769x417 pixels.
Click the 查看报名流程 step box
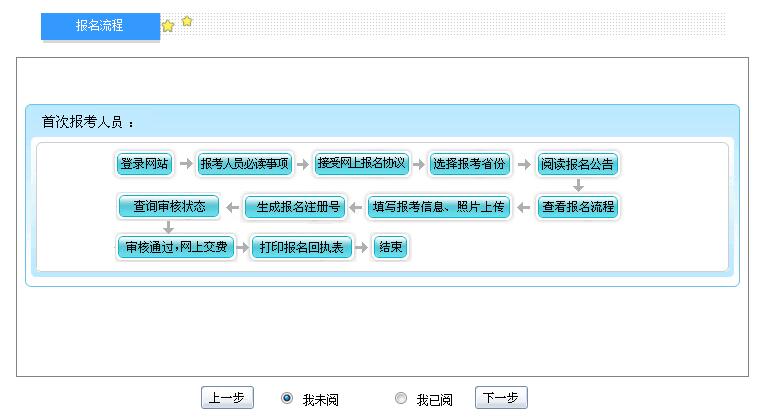(577, 207)
